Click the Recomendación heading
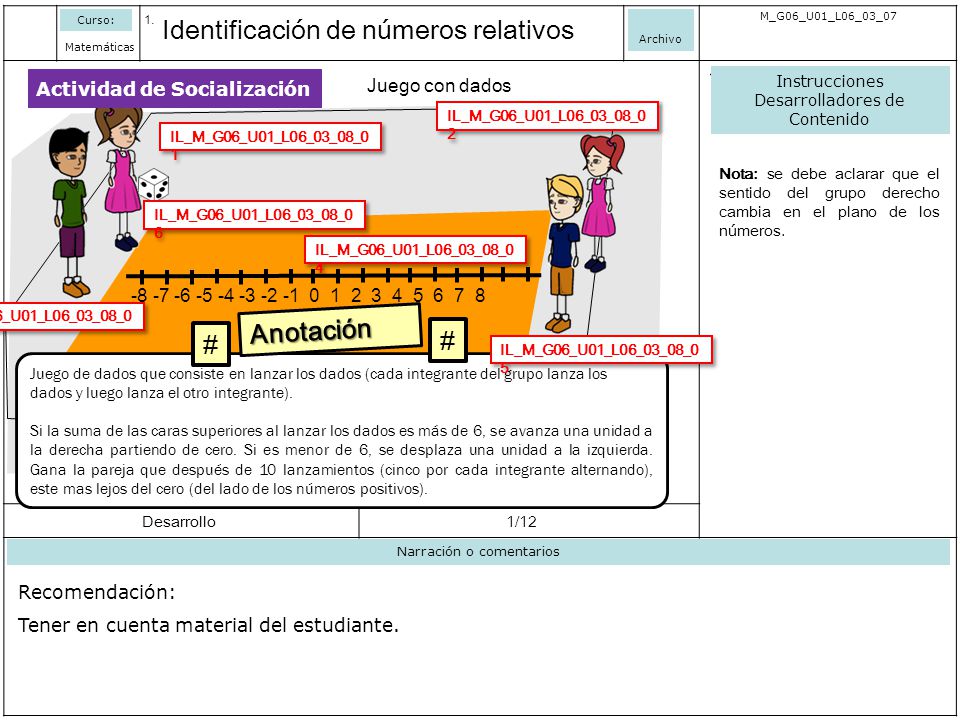Screen dimensions: 960x720 [x=97, y=592]
